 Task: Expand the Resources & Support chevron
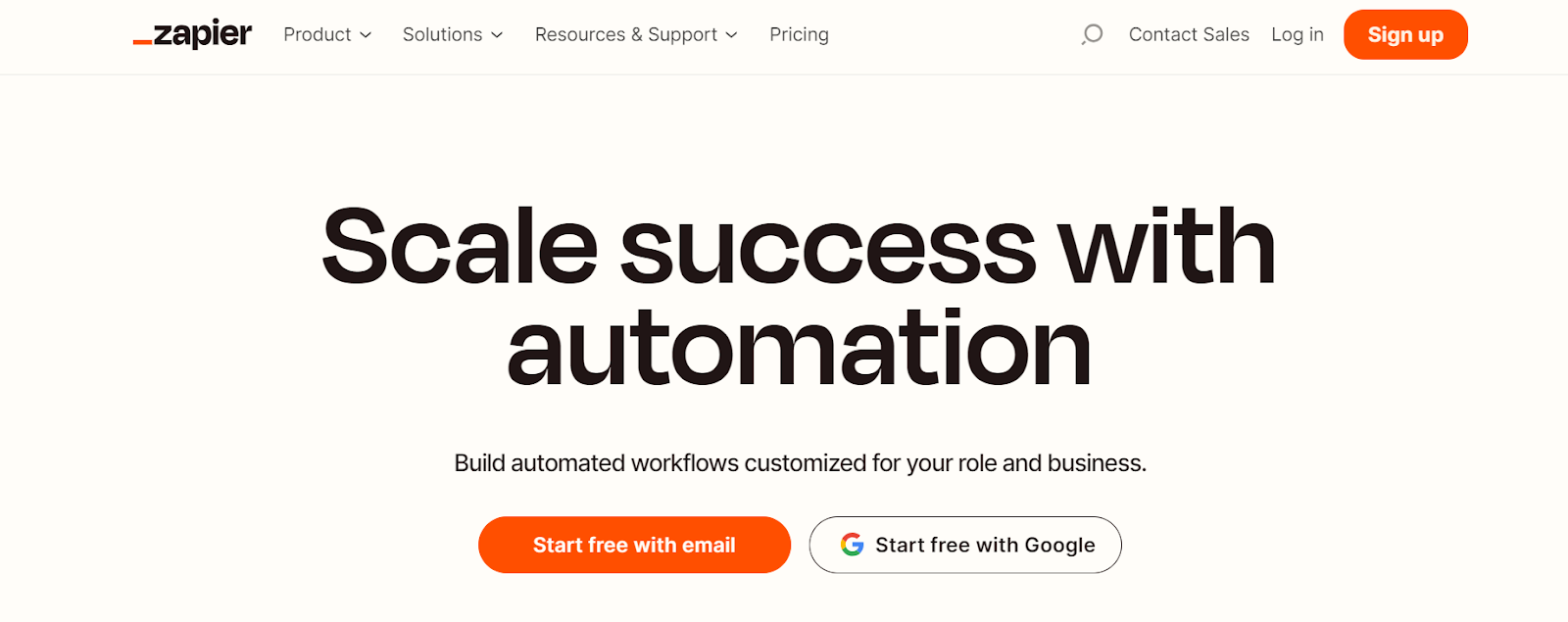[731, 35]
